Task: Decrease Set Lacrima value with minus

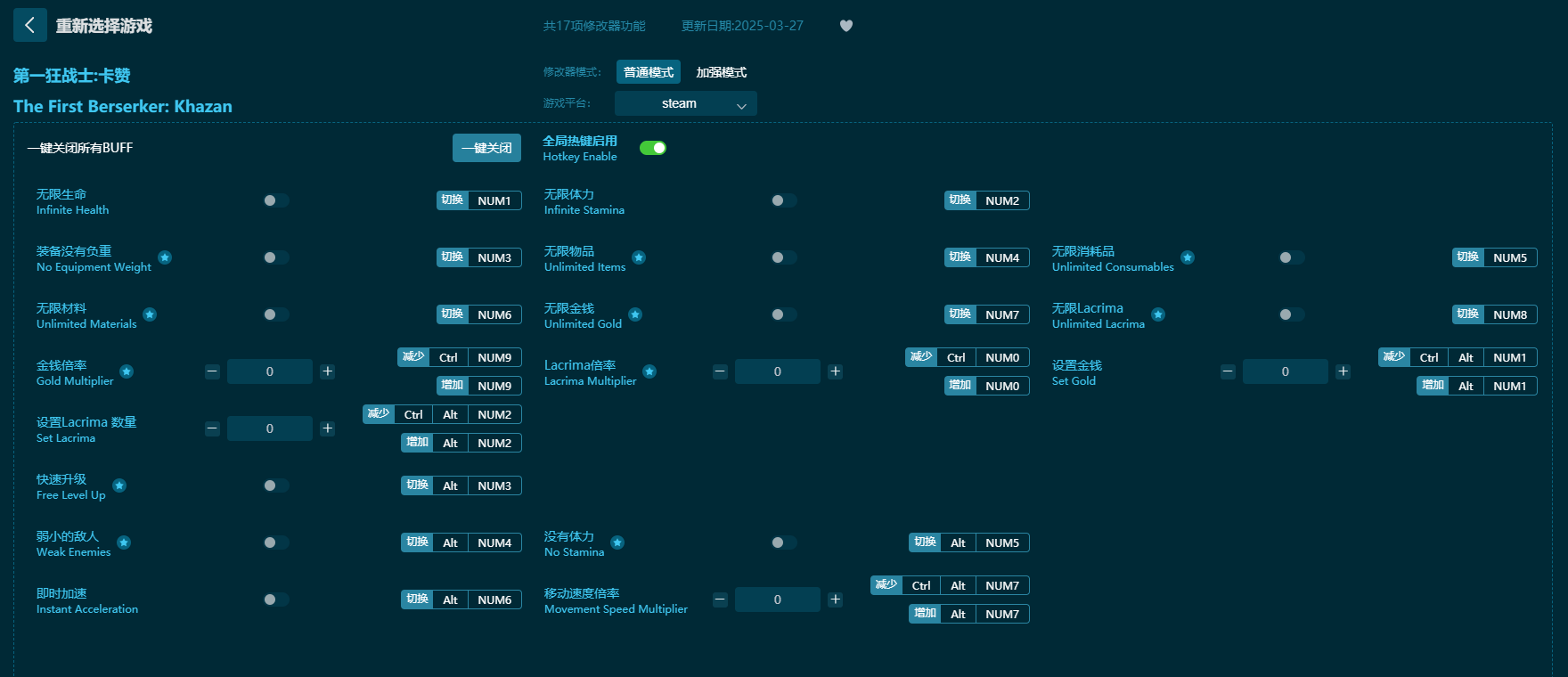Action: pyautogui.click(x=212, y=428)
